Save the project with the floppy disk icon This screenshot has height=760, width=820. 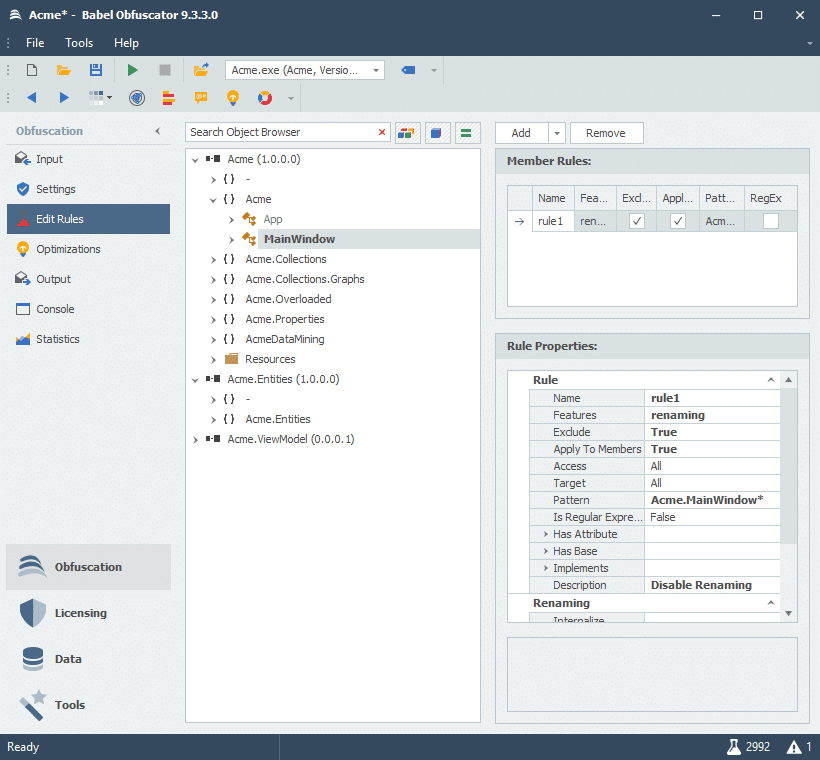click(x=96, y=70)
